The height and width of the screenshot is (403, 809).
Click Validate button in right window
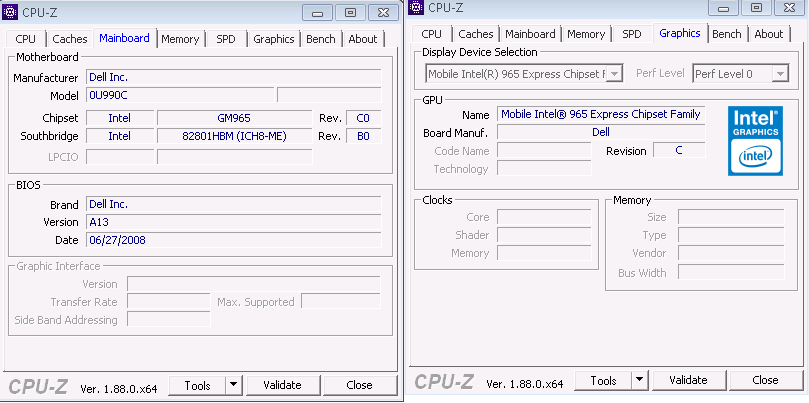[688, 380]
